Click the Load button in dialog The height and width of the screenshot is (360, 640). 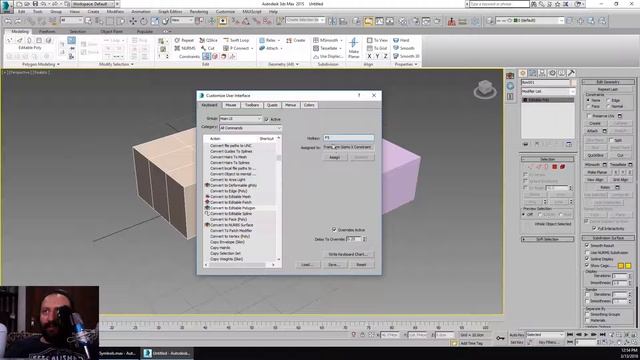click(x=307, y=264)
